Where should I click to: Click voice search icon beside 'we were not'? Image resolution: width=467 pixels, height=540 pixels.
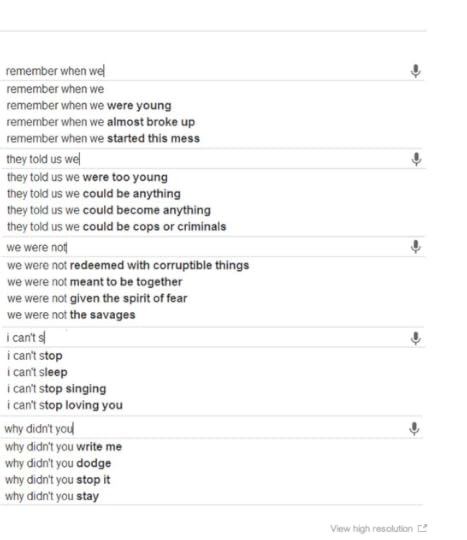pos(416,247)
